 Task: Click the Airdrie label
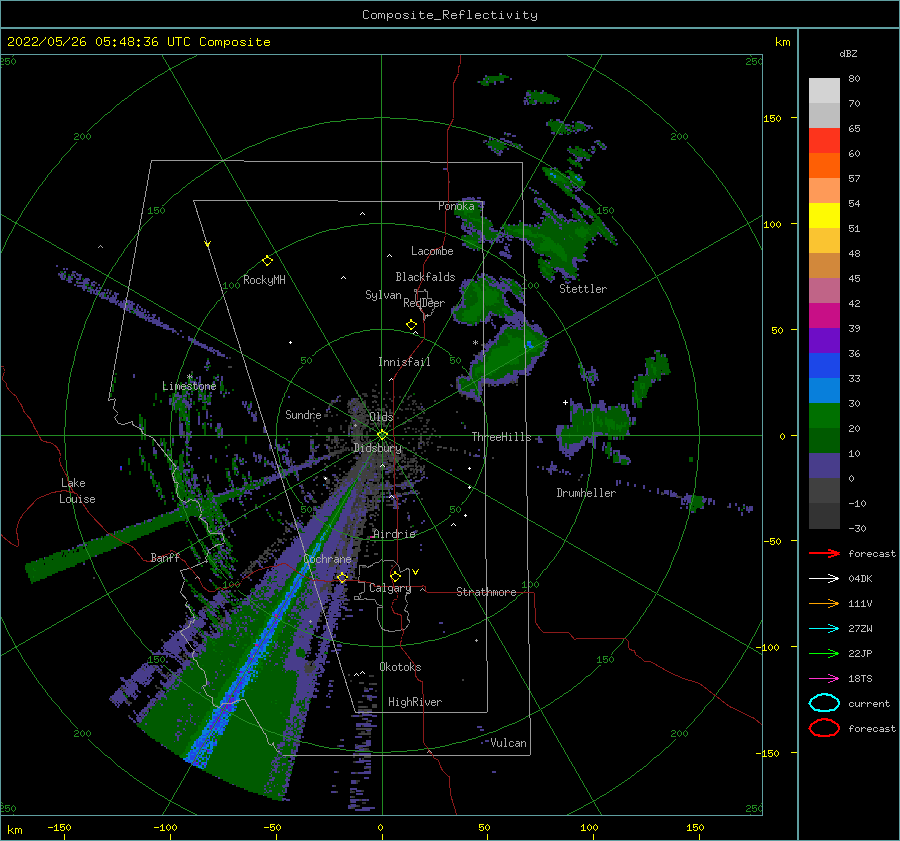tap(394, 534)
